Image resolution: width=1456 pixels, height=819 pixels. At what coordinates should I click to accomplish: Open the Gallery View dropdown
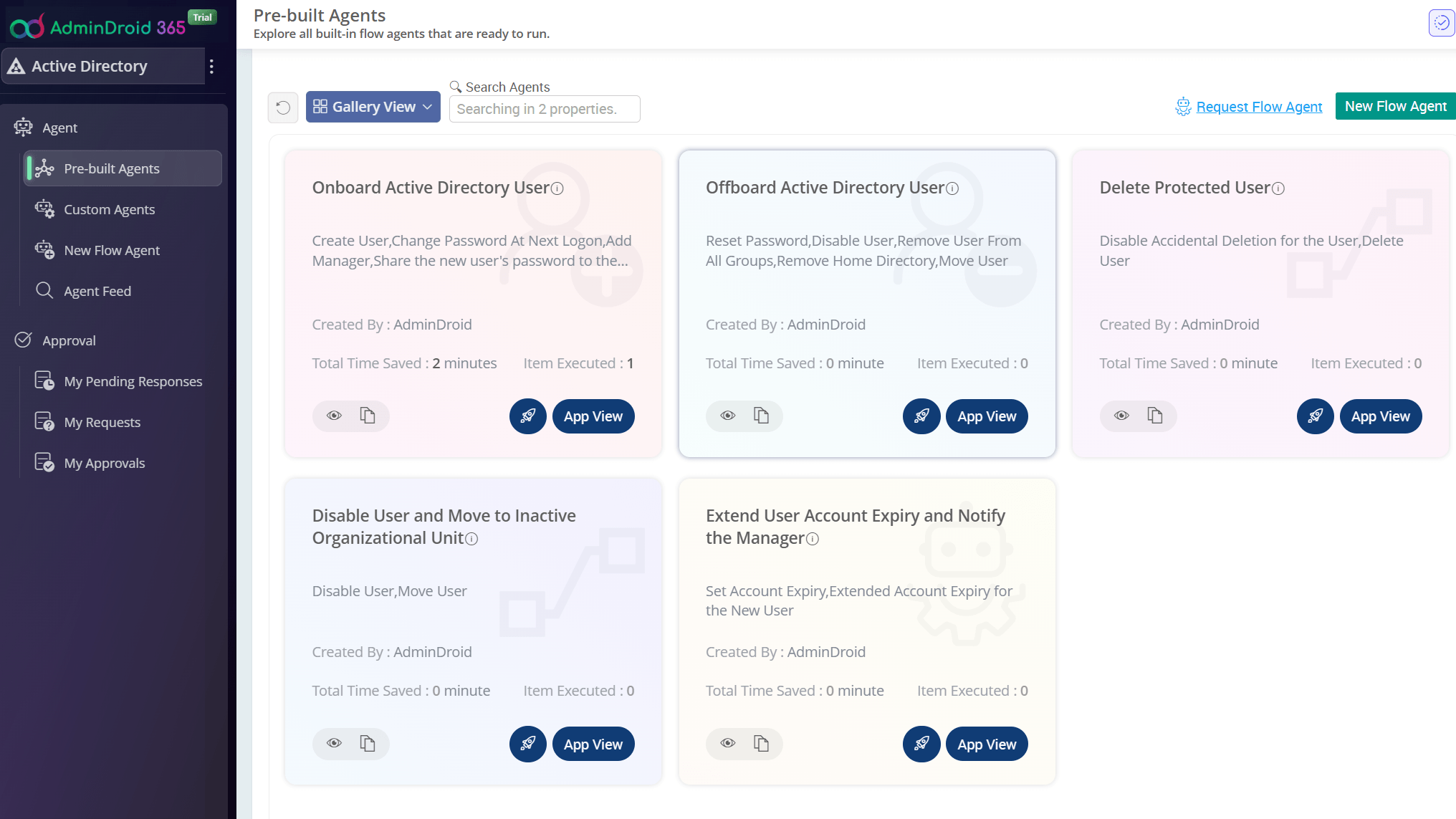pyautogui.click(x=373, y=107)
